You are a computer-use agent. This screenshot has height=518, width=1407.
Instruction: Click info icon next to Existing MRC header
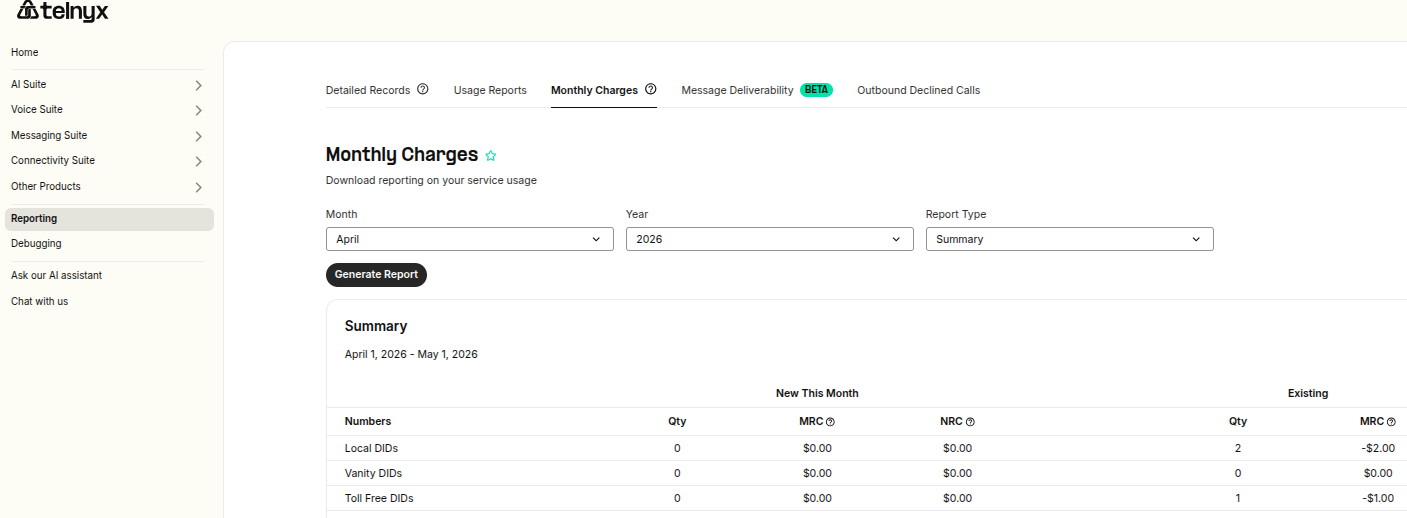coord(1391,422)
